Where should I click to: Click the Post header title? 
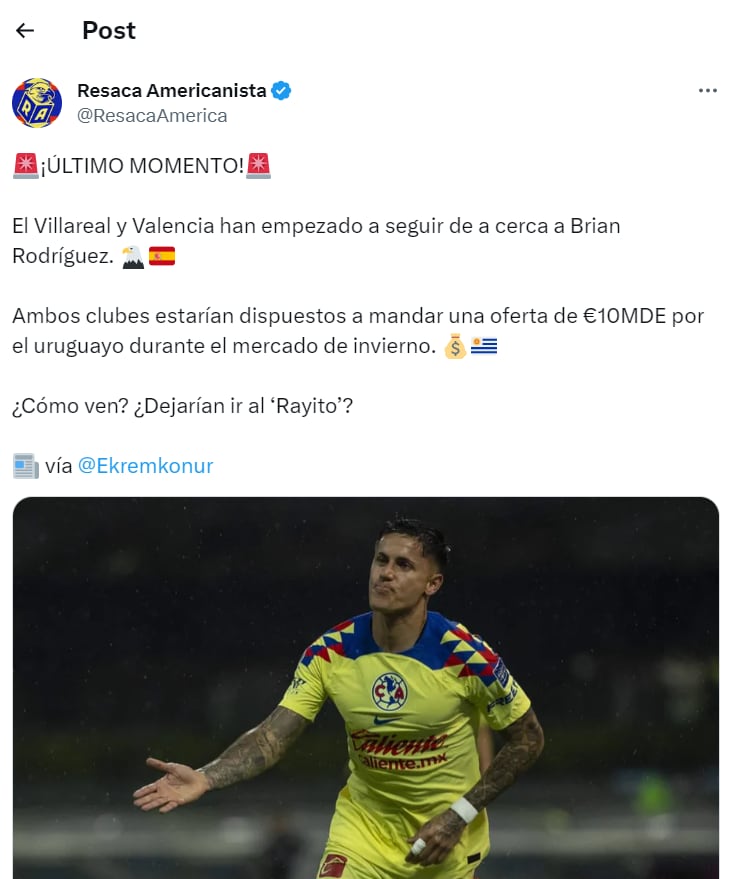[x=109, y=30]
